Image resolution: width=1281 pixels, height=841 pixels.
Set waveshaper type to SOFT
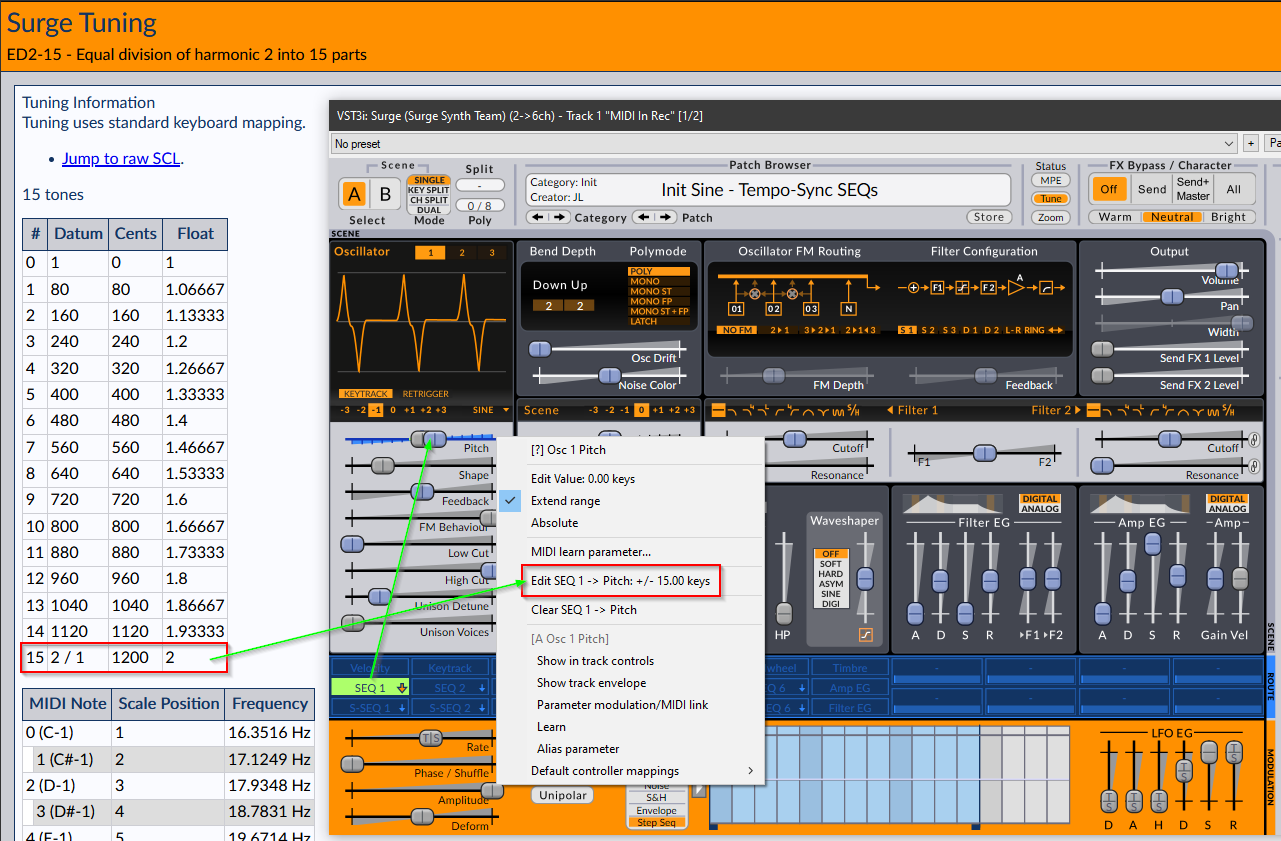click(831, 564)
